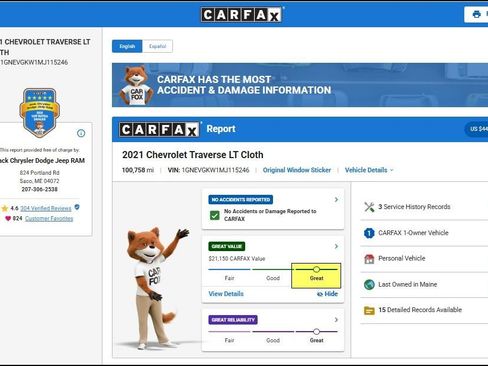Click 15 Detailed Records Available text

420,310
